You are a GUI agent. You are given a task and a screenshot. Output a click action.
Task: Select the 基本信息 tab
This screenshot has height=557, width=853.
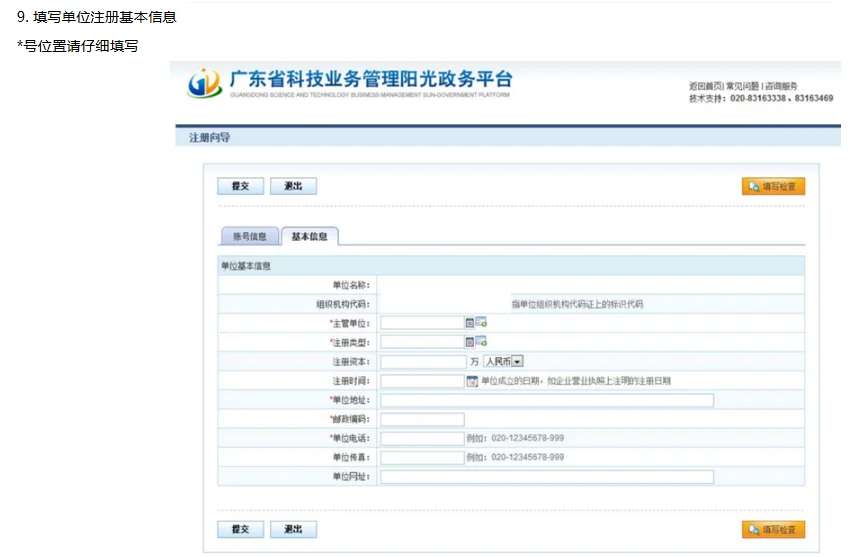coord(310,236)
